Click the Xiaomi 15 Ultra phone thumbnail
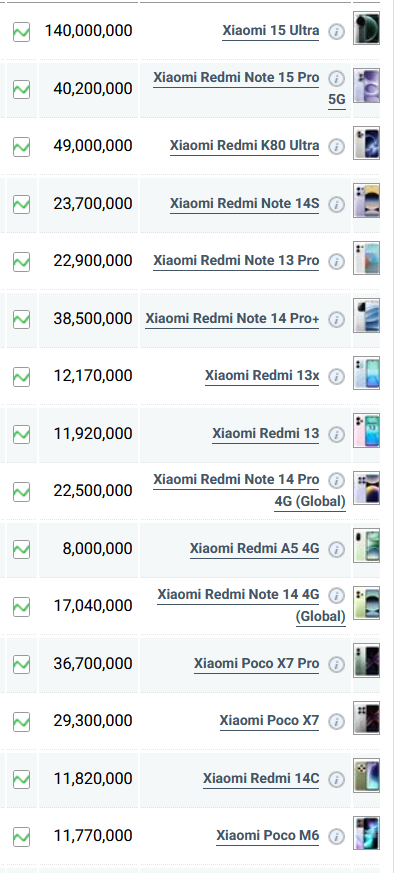The width and height of the screenshot is (398, 873). (x=367, y=28)
